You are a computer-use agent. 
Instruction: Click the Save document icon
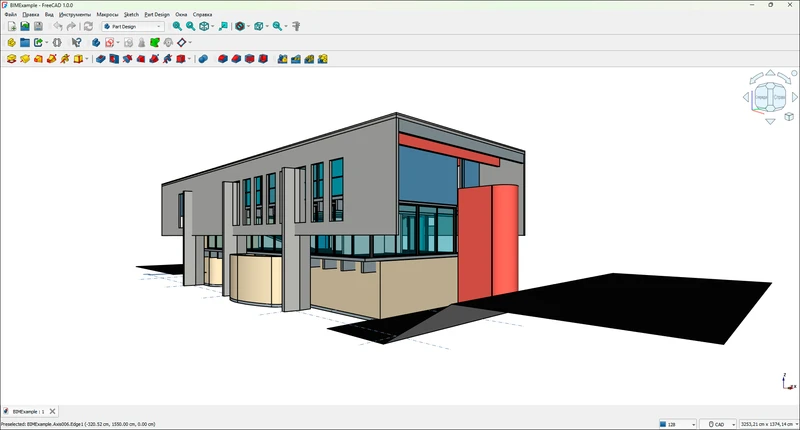click(38, 26)
